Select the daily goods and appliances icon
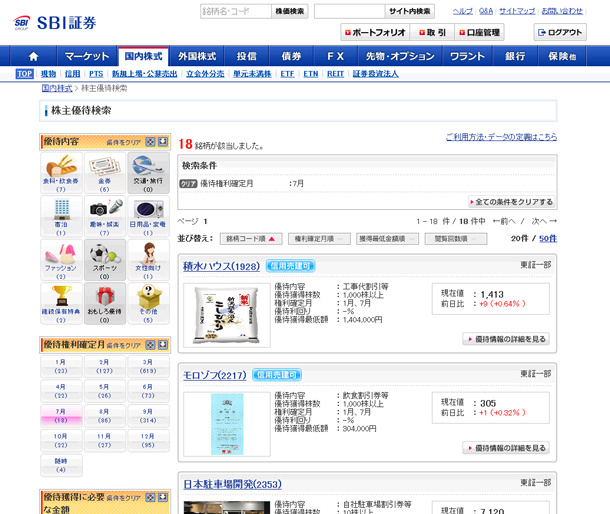This screenshot has width=610, height=514. 148,216
